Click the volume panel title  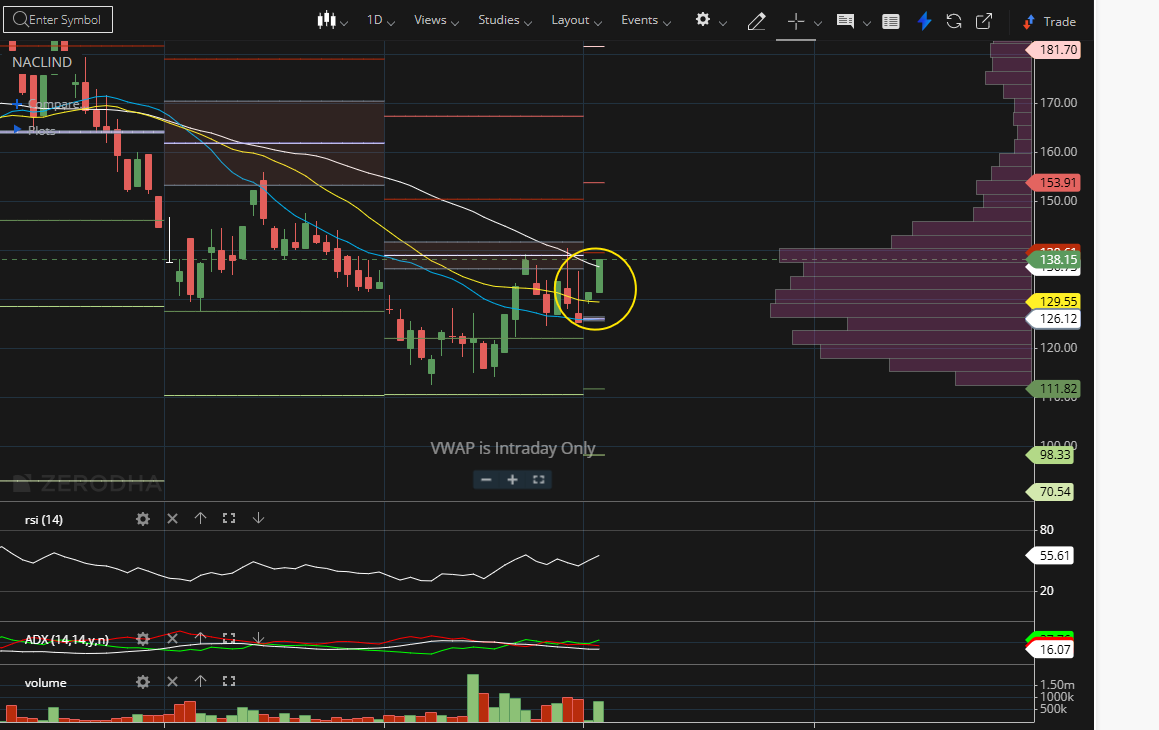coord(45,683)
